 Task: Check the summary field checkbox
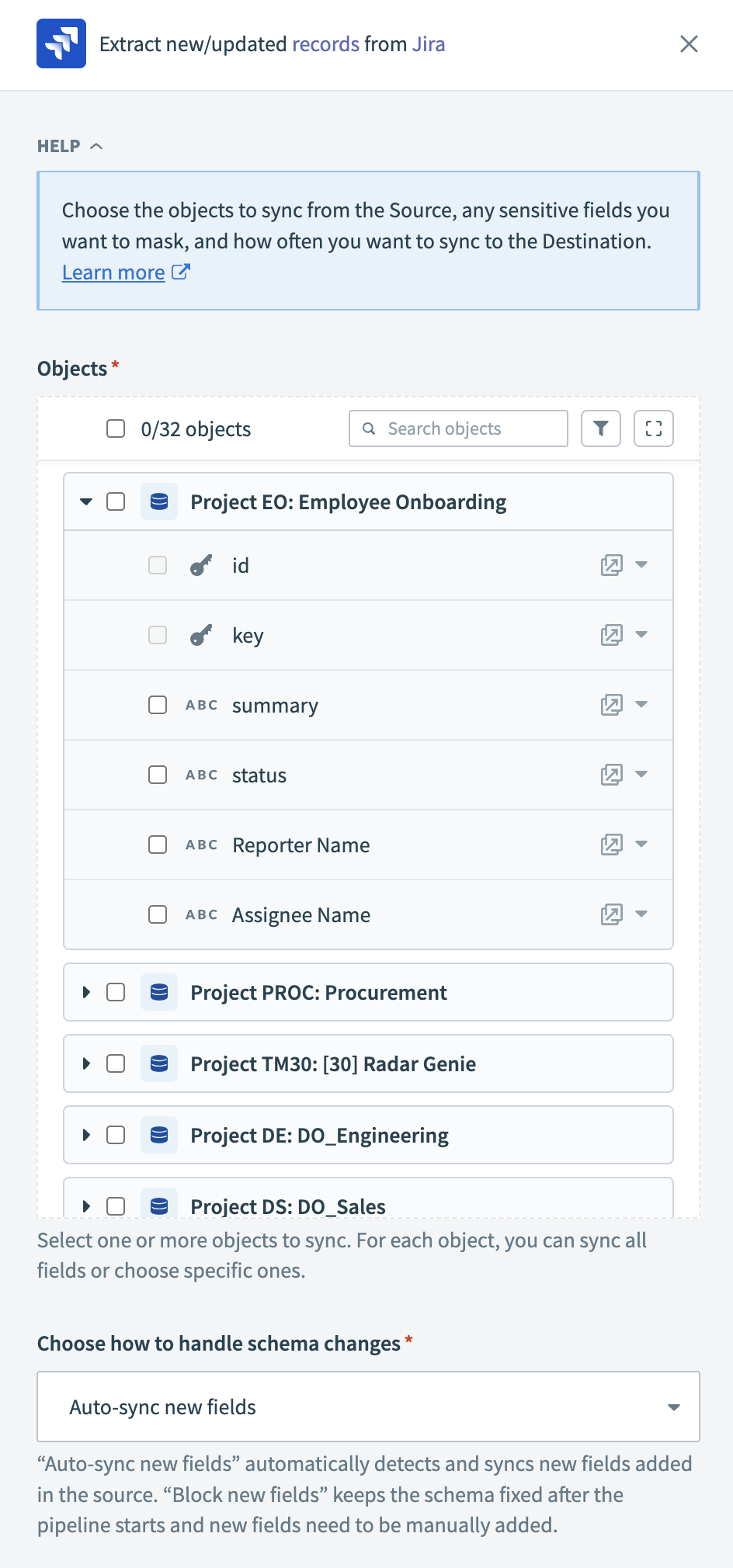click(x=158, y=705)
